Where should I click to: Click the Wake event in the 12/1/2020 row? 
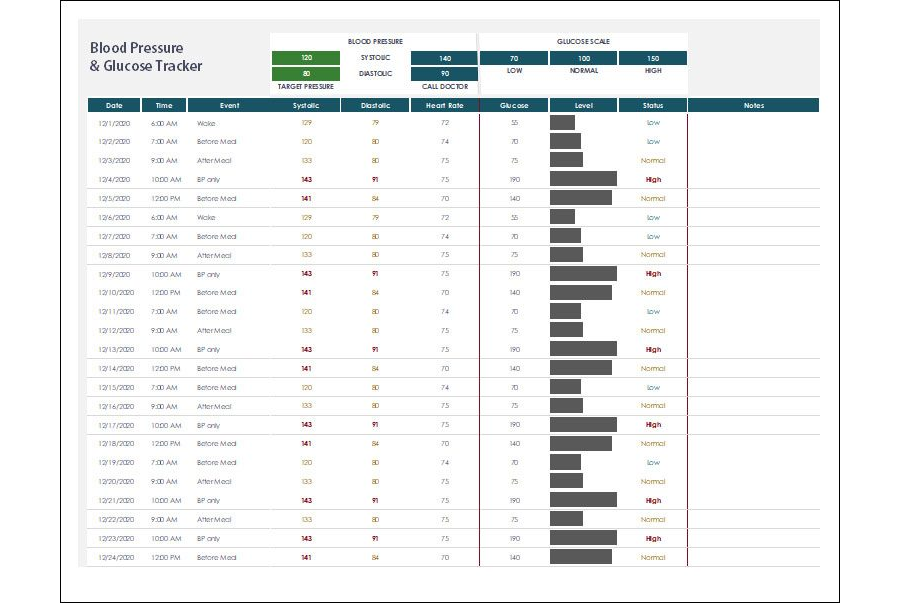pyautogui.click(x=206, y=123)
